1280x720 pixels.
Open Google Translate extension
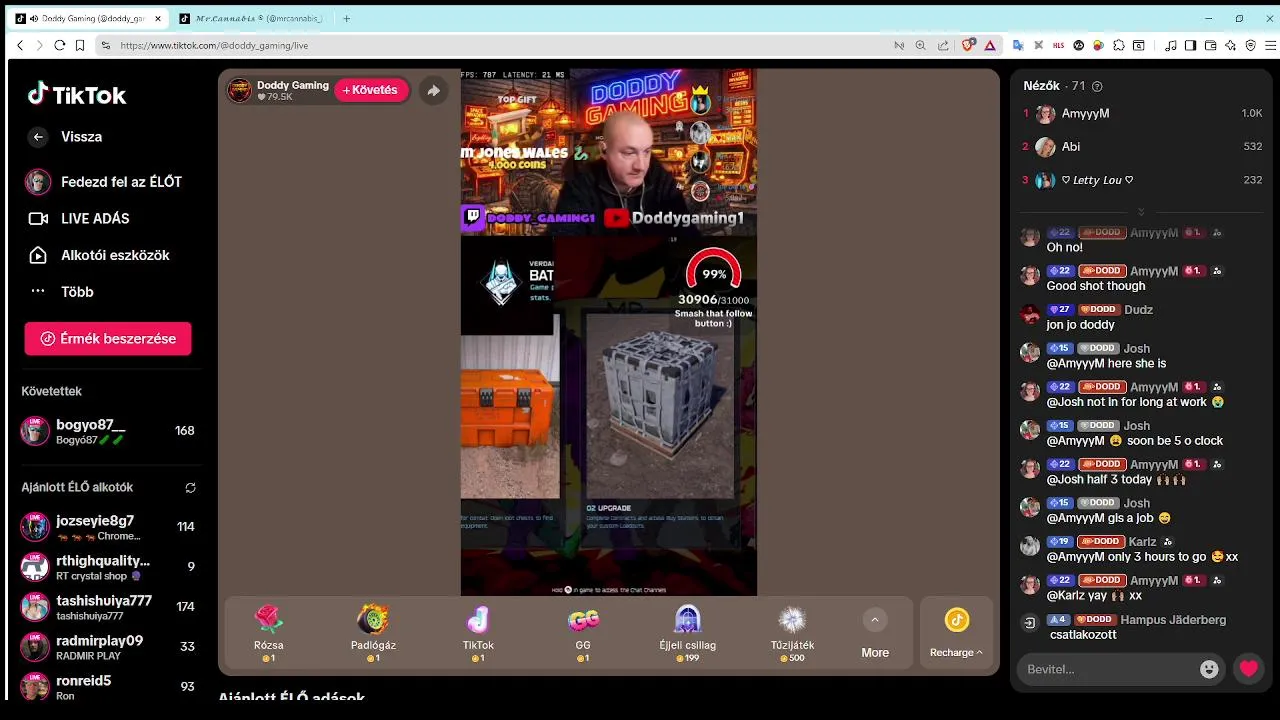click(x=1018, y=45)
